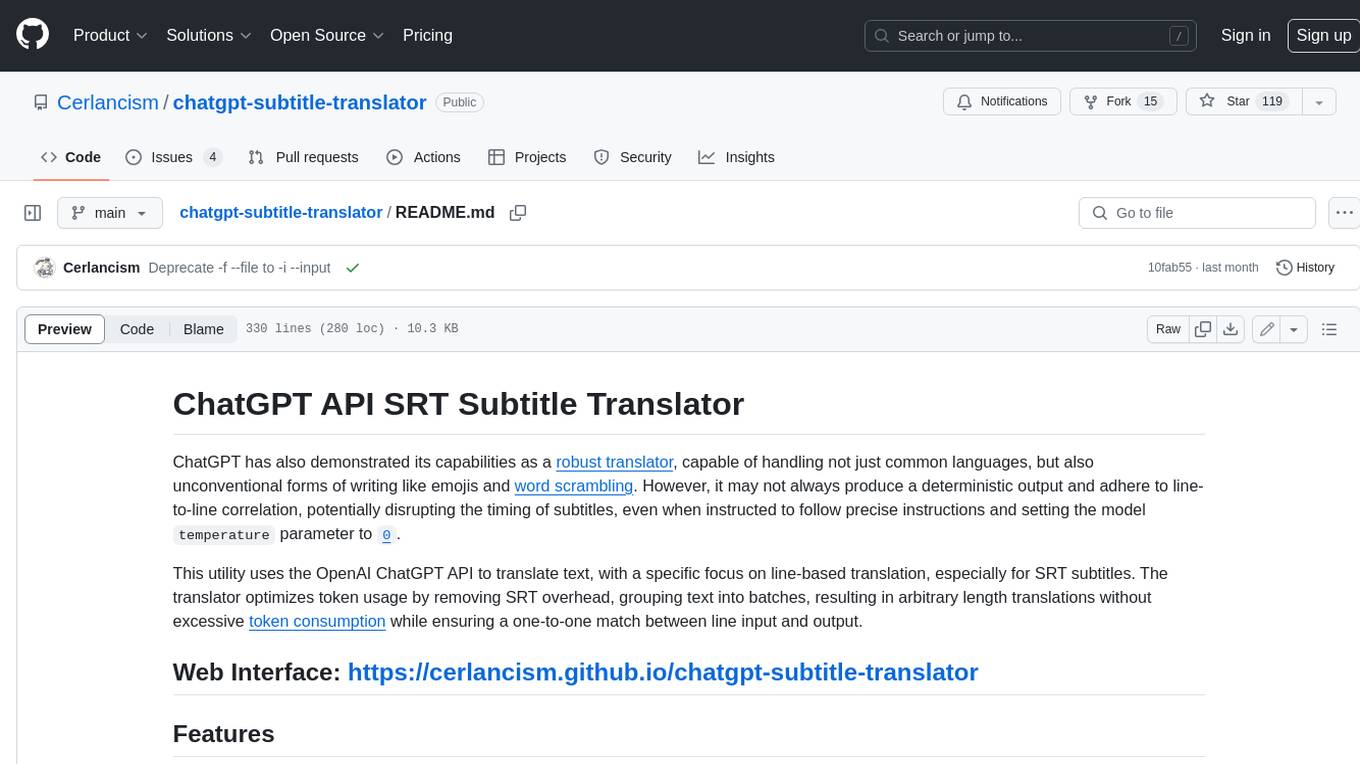Select the Preview view

[x=65, y=329]
